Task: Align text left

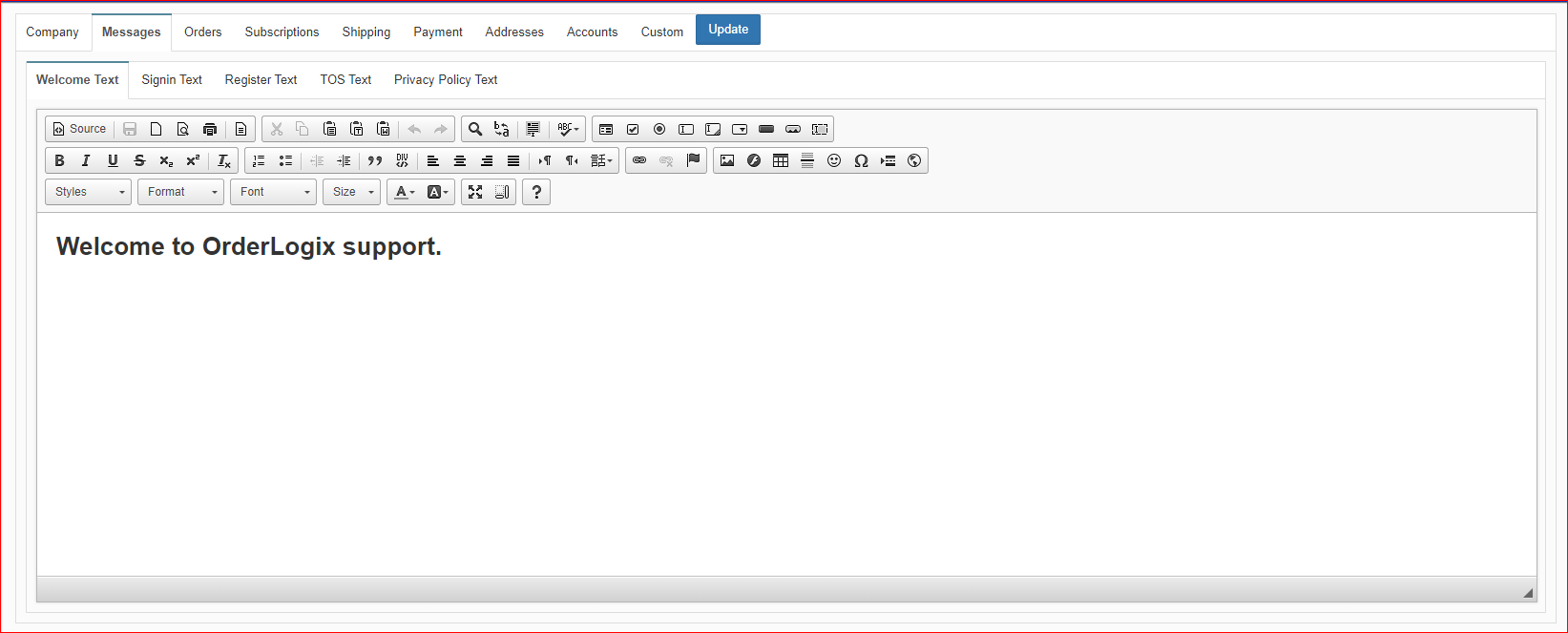Action: [433, 160]
